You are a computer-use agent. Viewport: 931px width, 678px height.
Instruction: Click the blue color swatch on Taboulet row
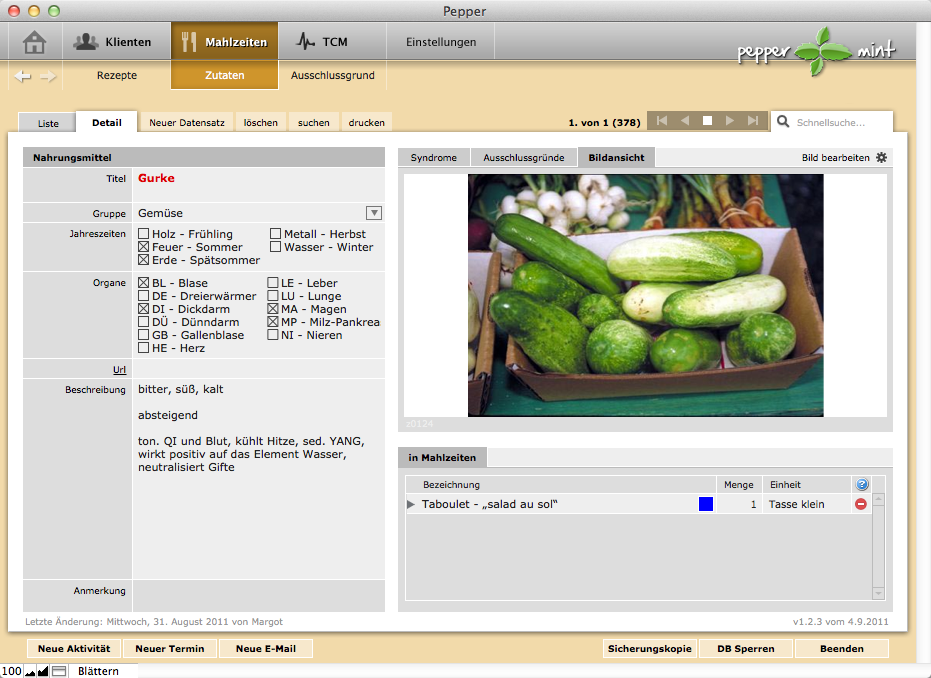coord(706,504)
